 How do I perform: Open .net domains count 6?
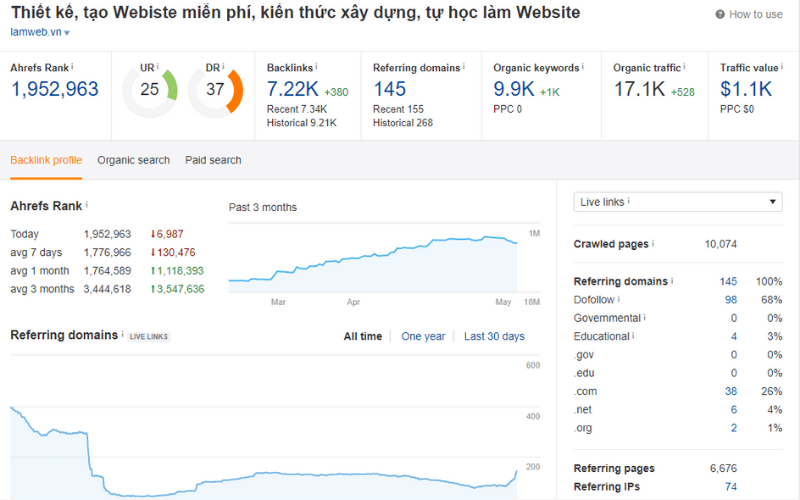[x=734, y=410]
